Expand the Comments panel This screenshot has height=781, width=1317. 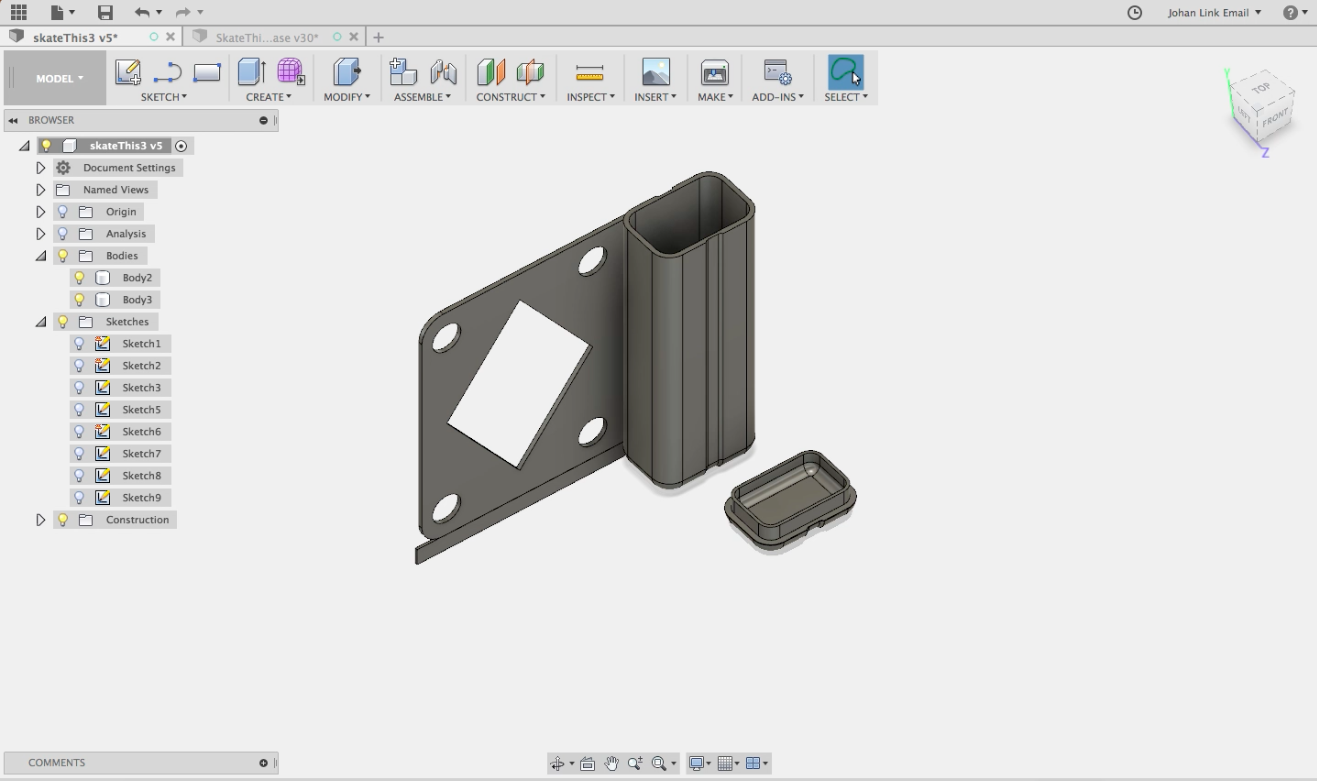coord(264,763)
